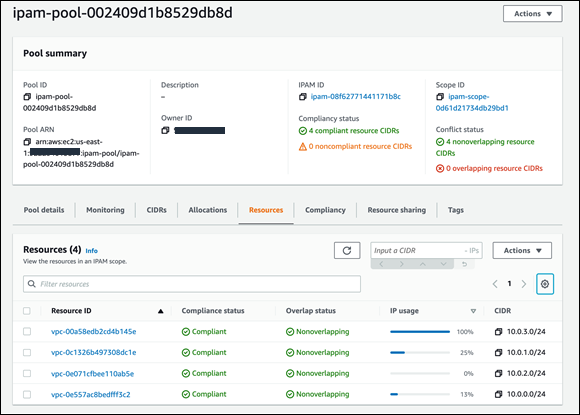This screenshot has width=580, height=415.
Task: Click the '0 overlapping resource CIDRs' text
Action: coord(494,169)
